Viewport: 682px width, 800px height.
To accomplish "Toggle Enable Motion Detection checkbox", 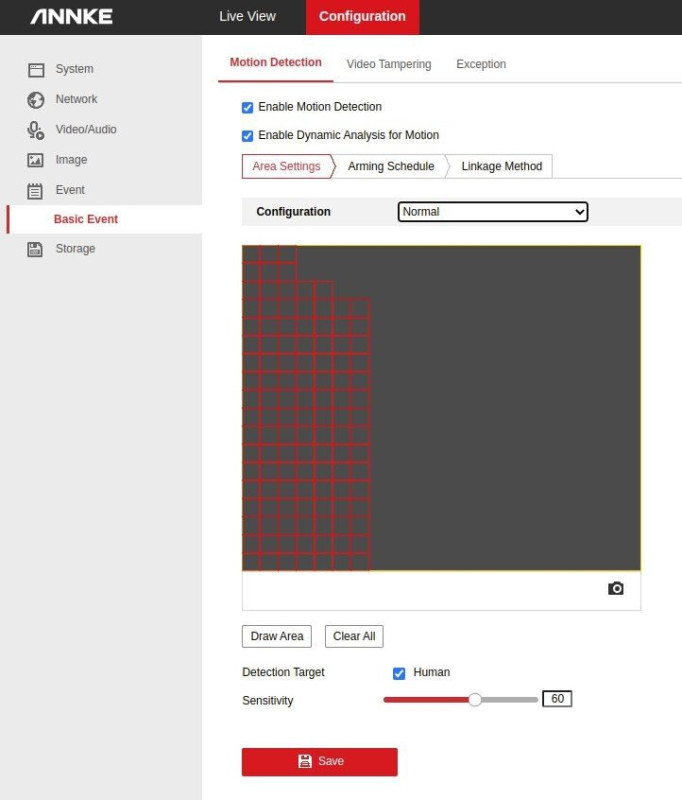I will point(247,108).
